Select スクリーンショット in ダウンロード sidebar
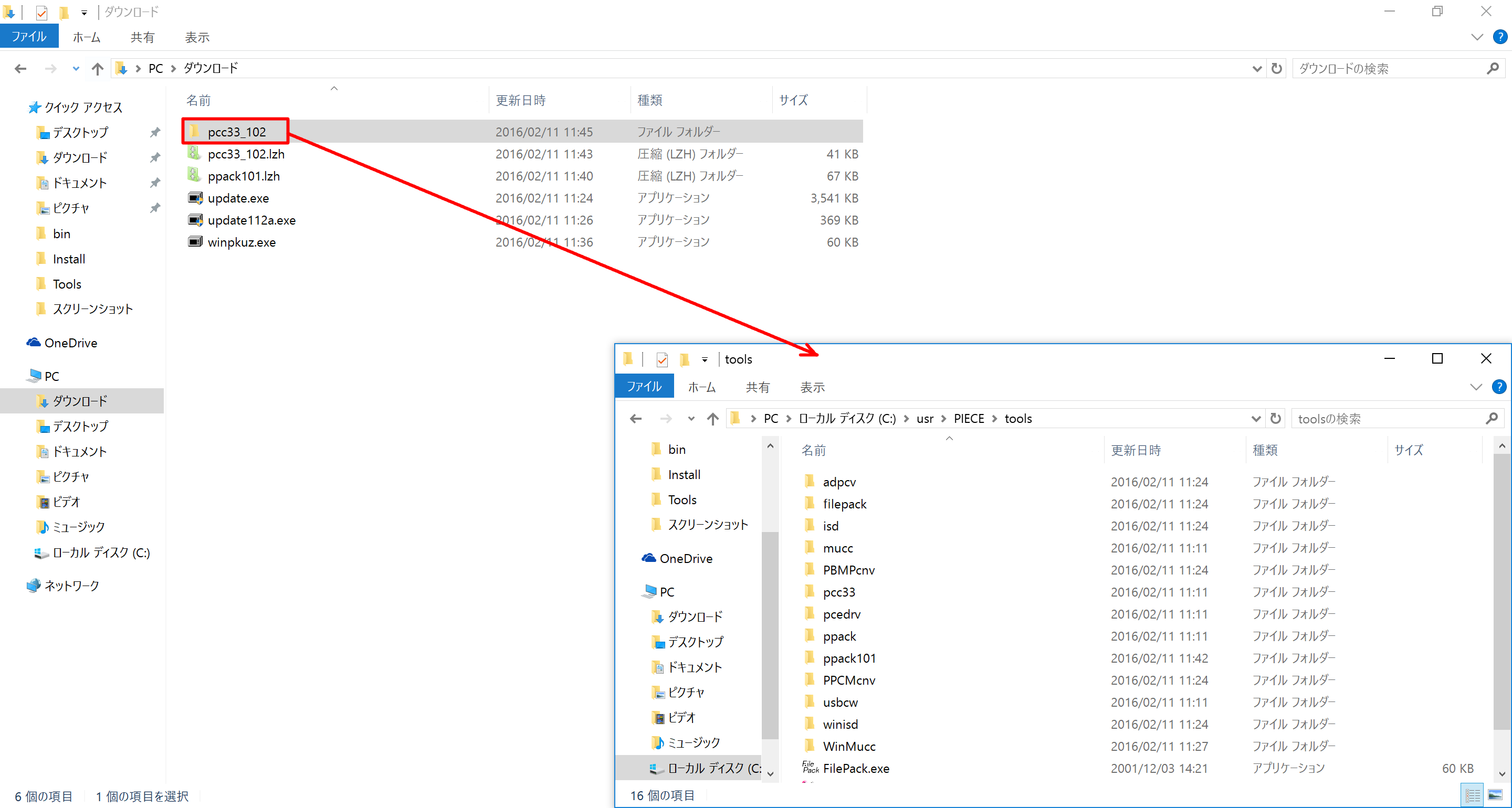1512x808 pixels. 93,309
